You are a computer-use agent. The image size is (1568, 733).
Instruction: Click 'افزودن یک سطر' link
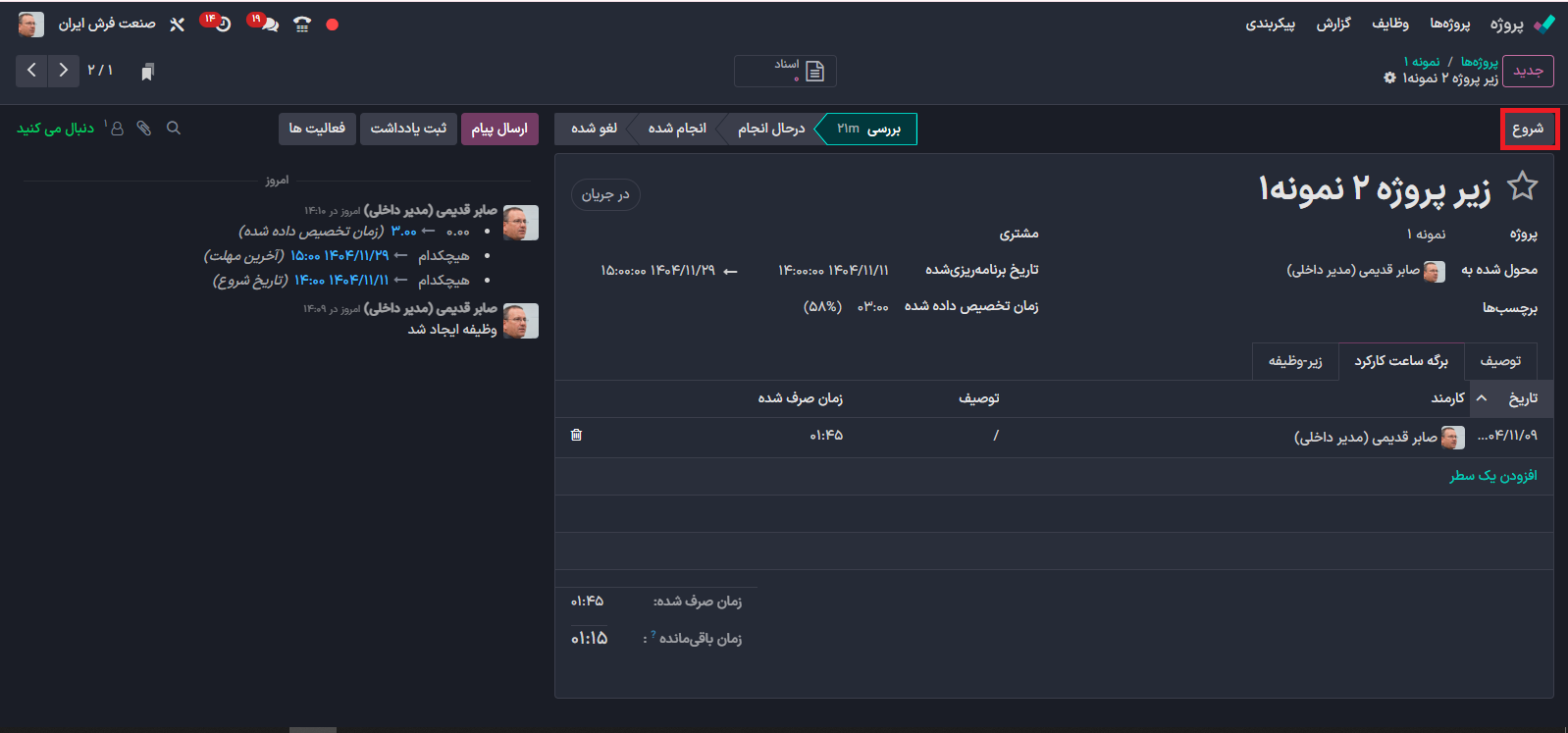pyautogui.click(x=1492, y=476)
